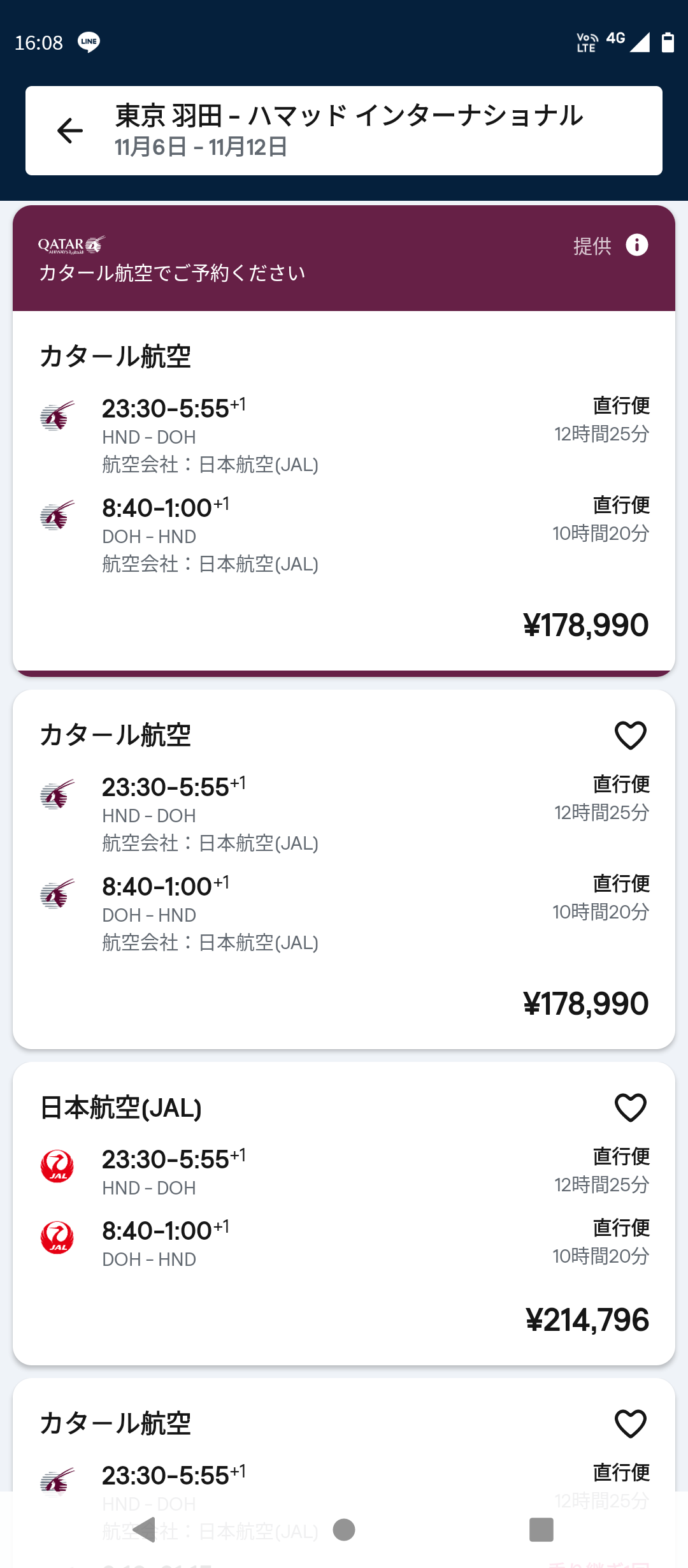Open the 日本航空(JAL) flight card title
The width and height of the screenshot is (688, 1568).
(x=121, y=1108)
